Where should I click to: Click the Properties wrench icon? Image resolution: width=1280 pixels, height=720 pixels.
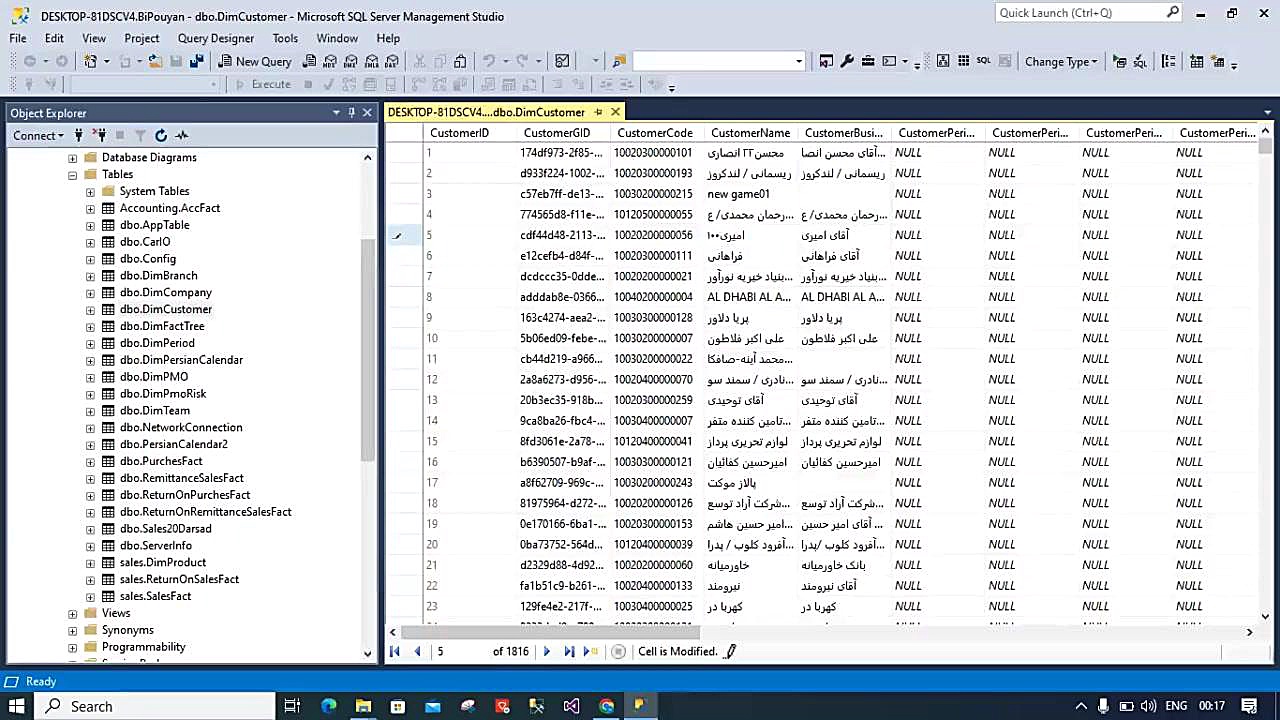pos(847,61)
